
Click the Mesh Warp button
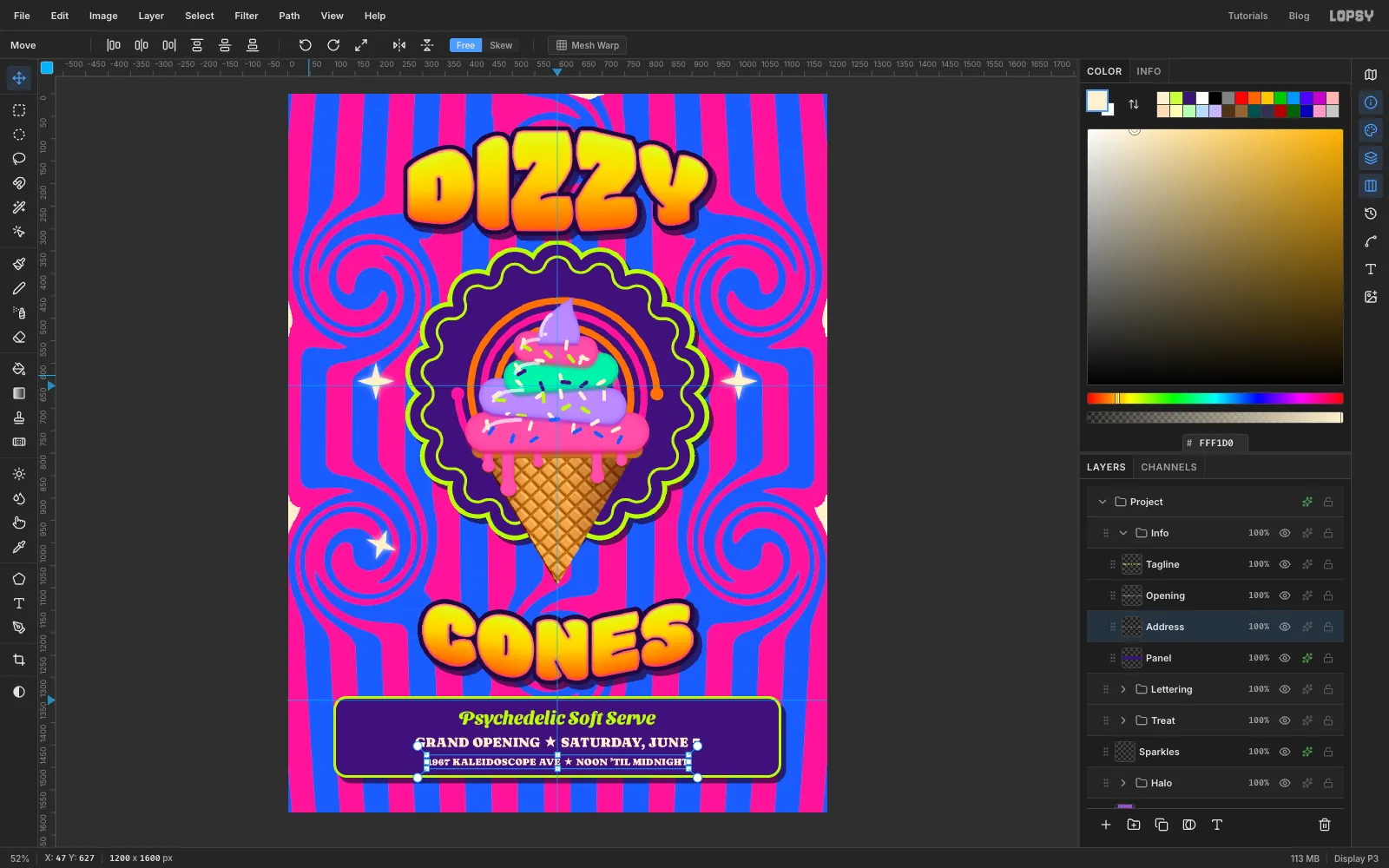[x=588, y=45]
